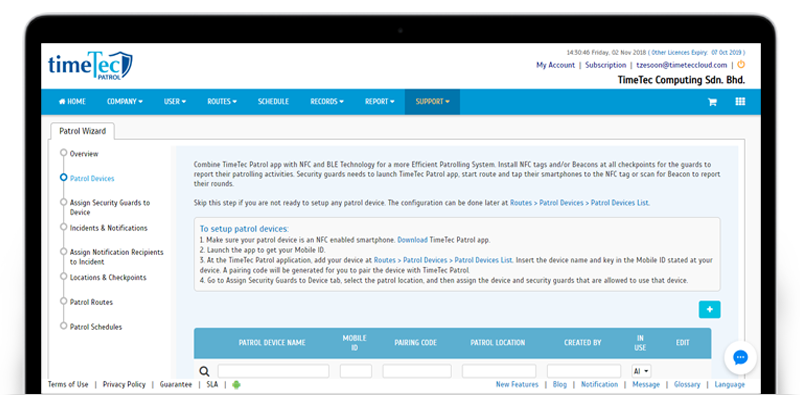Select Locations & Checkpoints step
Viewport: 800px width, 395px height.
108,278
